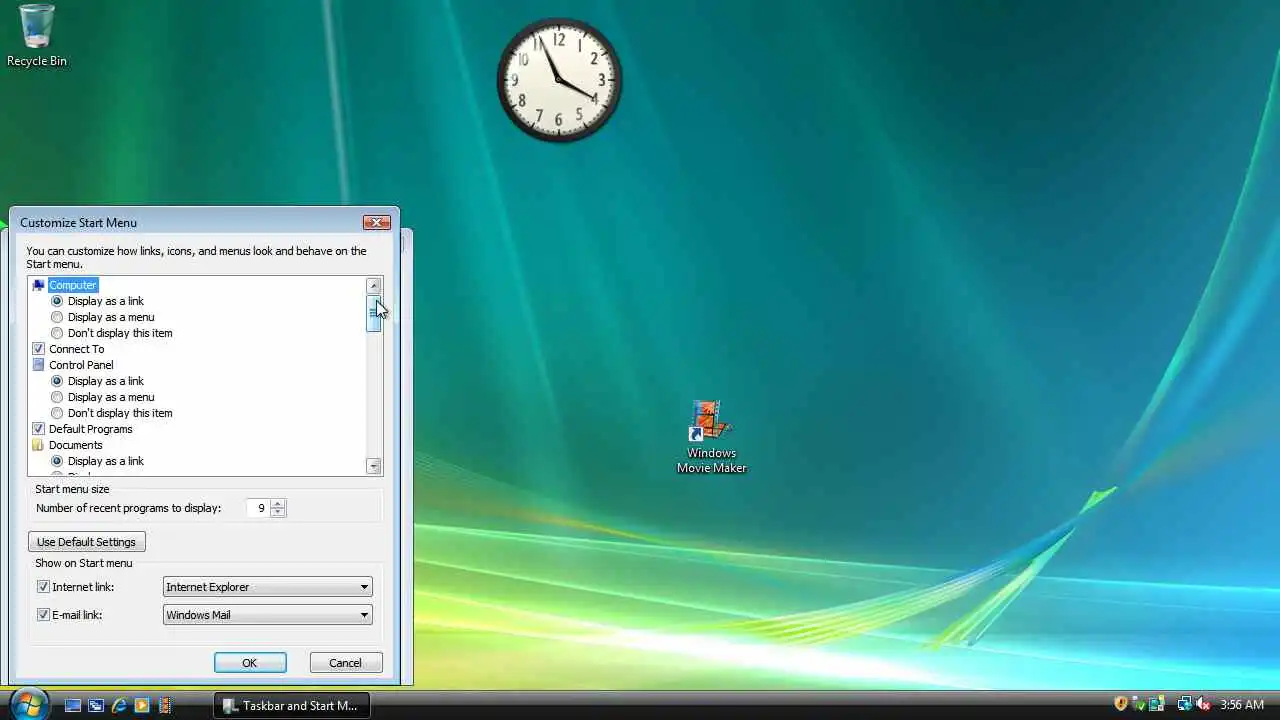1280x720 pixels.
Task: Click the Documents folder icon in the list
Action: point(38,445)
